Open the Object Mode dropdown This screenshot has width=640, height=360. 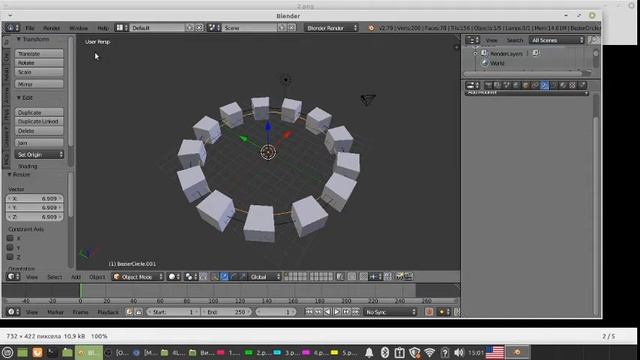pyautogui.click(x=138, y=277)
